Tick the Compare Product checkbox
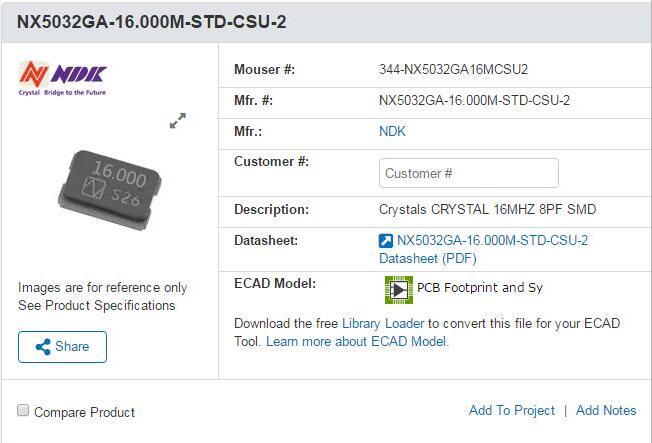The image size is (652, 443). pyautogui.click(x=23, y=411)
